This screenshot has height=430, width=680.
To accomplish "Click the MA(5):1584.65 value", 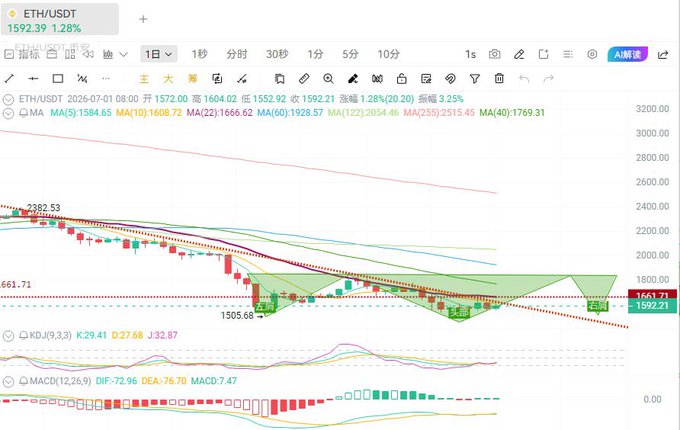I will [81, 113].
